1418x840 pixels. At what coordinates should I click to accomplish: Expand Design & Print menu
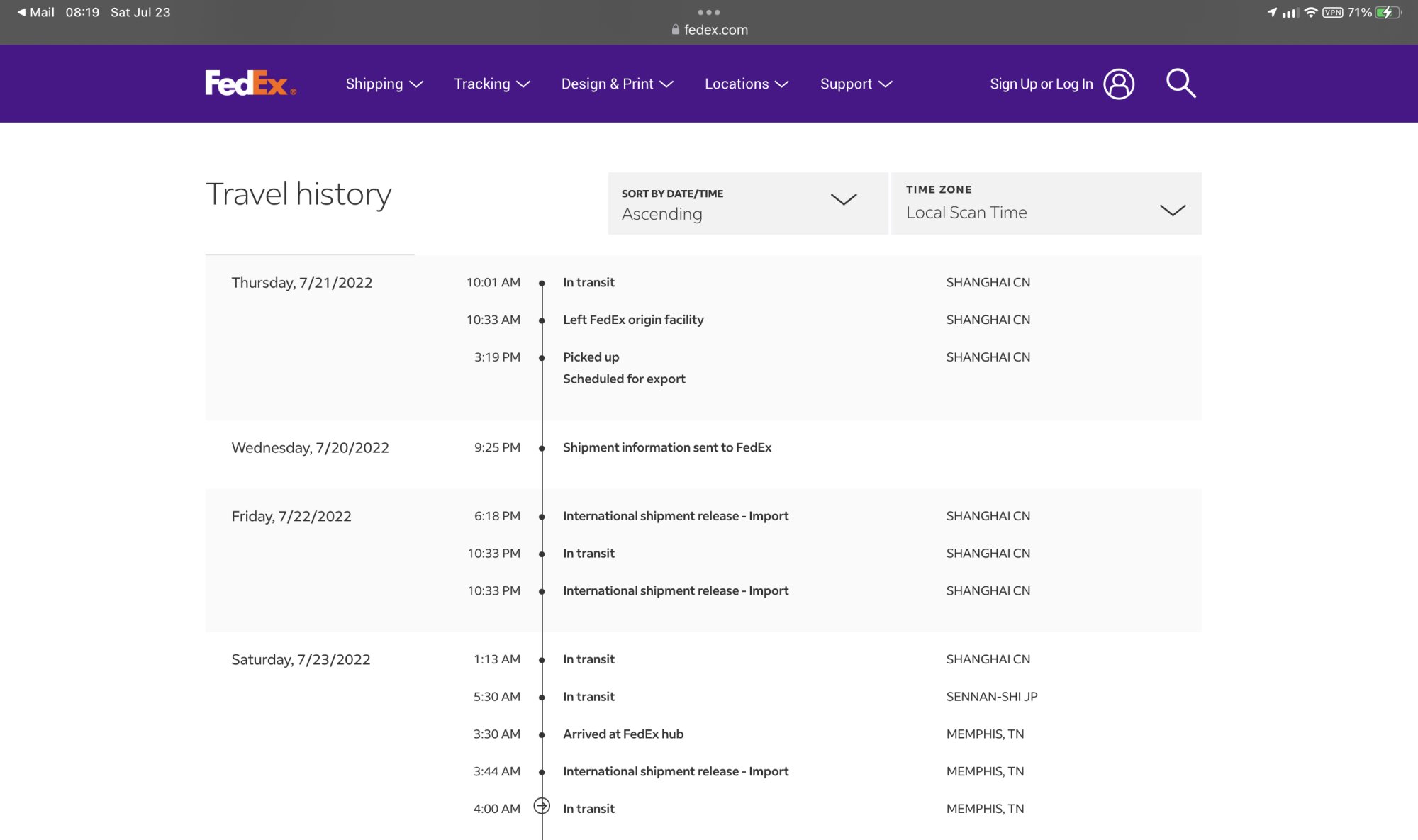pyautogui.click(x=617, y=84)
